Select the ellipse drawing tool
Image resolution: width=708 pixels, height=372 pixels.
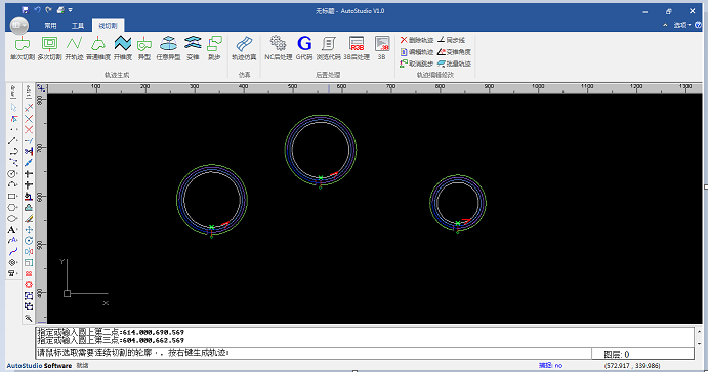(12, 219)
